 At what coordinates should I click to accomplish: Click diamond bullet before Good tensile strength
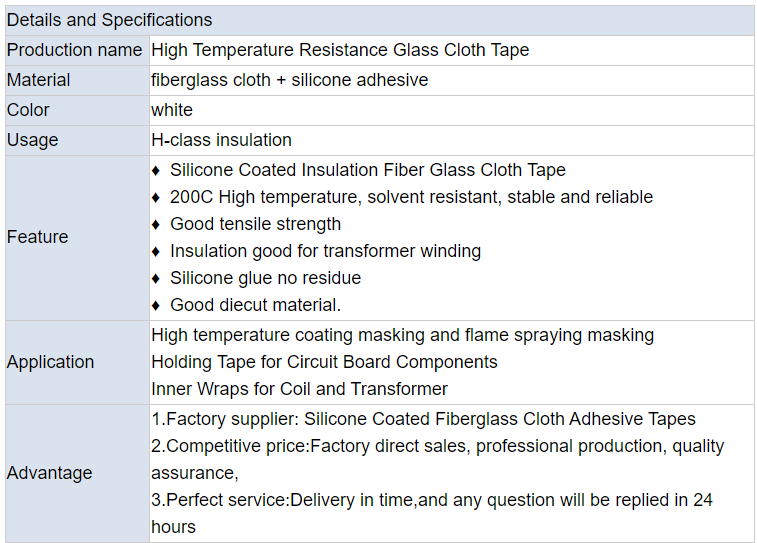[x=155, y=224]
